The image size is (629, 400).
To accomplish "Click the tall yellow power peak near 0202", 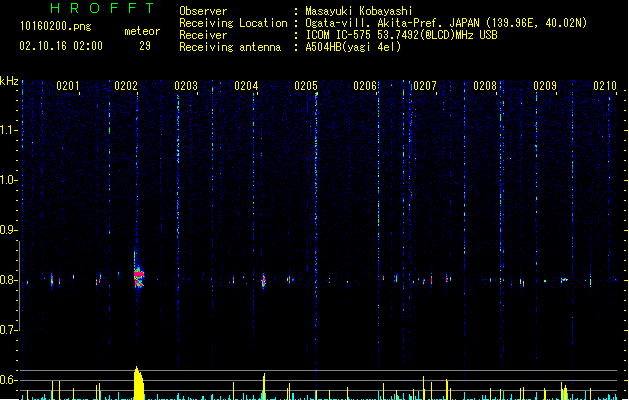I will click(139, 383).
